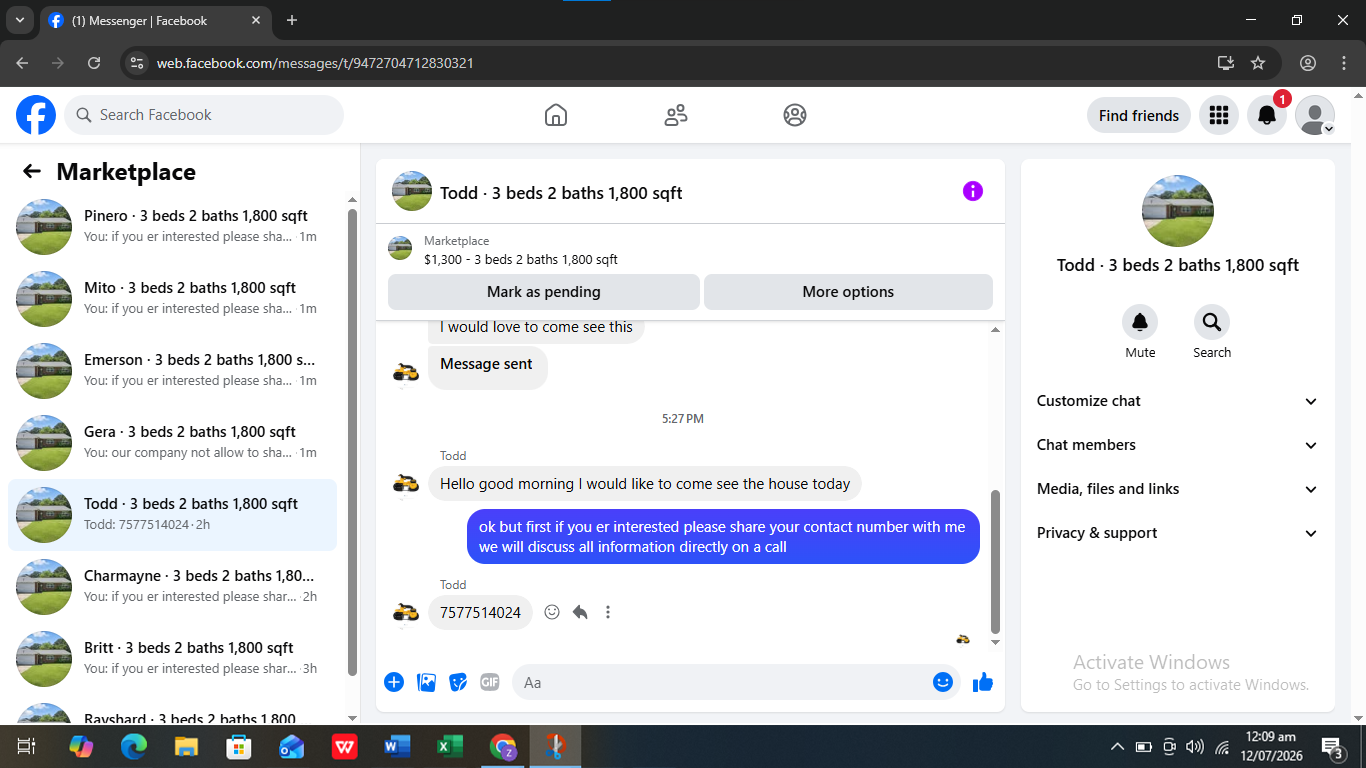Click the browser address bar URL
The width and height of the screenshot is (1366, 768).
[x=315, y=63]
